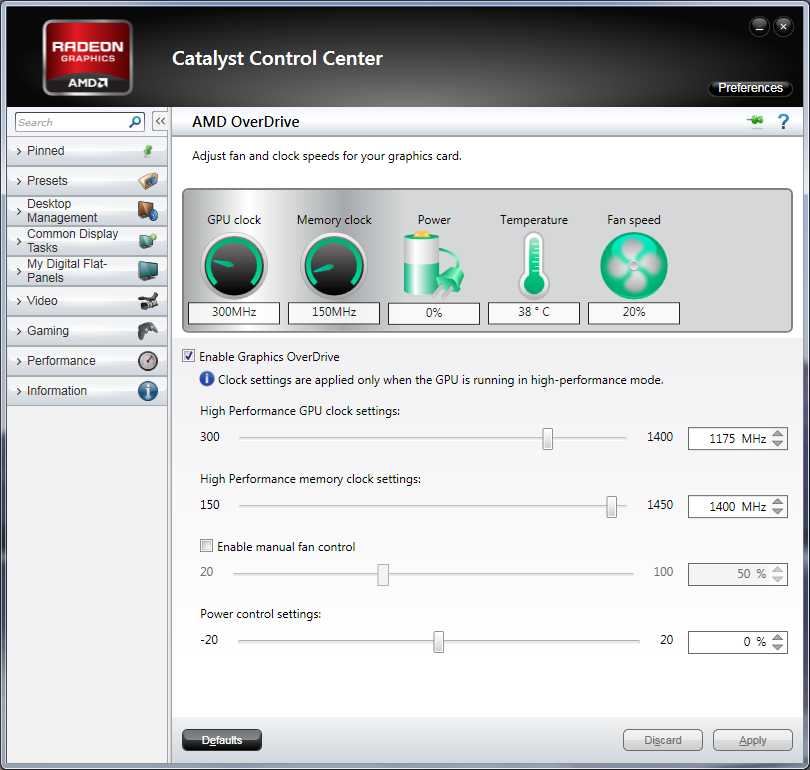Click the green pin page icon
This screenshot has width=810, height=770.
755,122
